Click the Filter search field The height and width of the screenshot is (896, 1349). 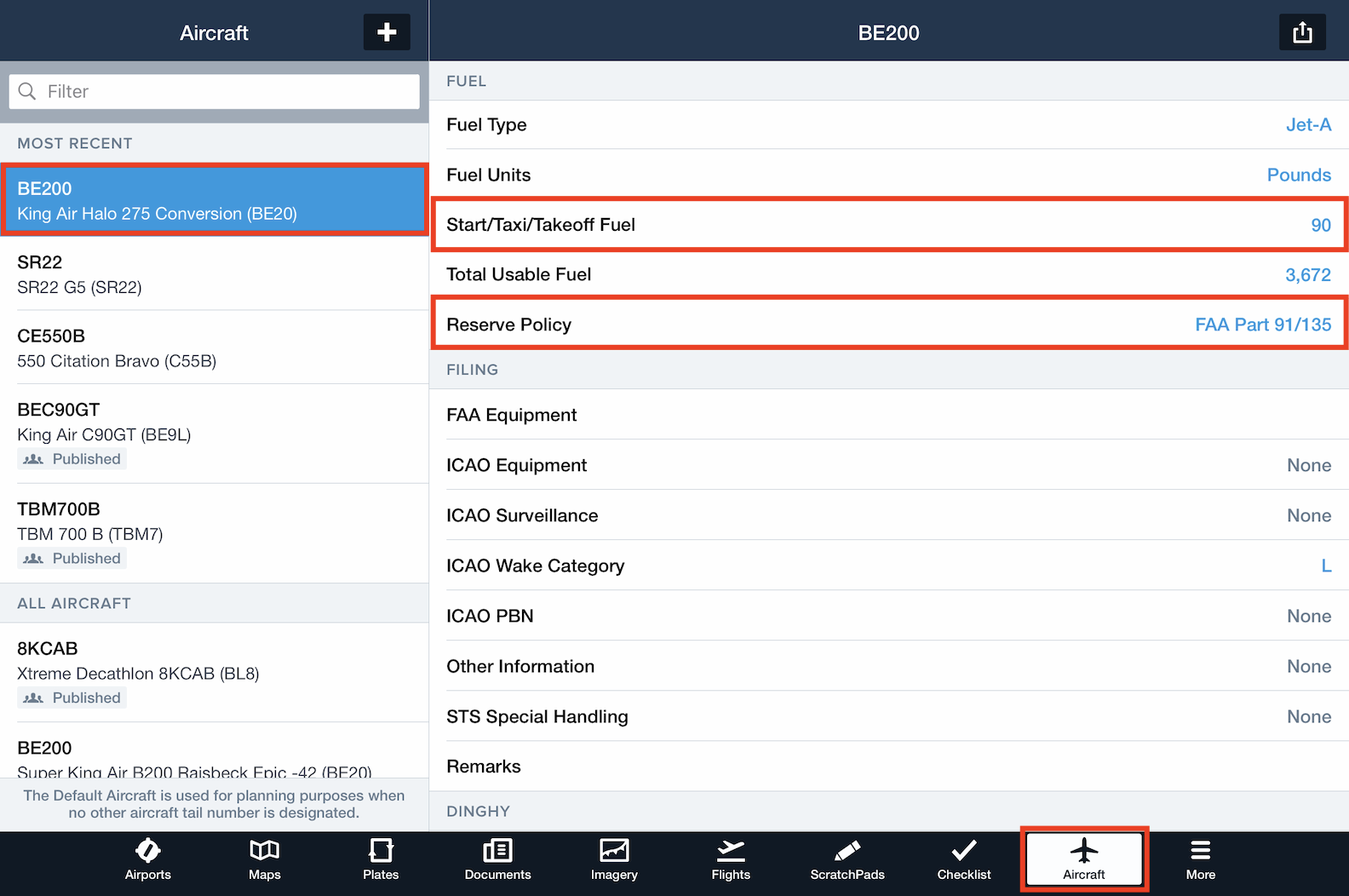click(215, 91)
